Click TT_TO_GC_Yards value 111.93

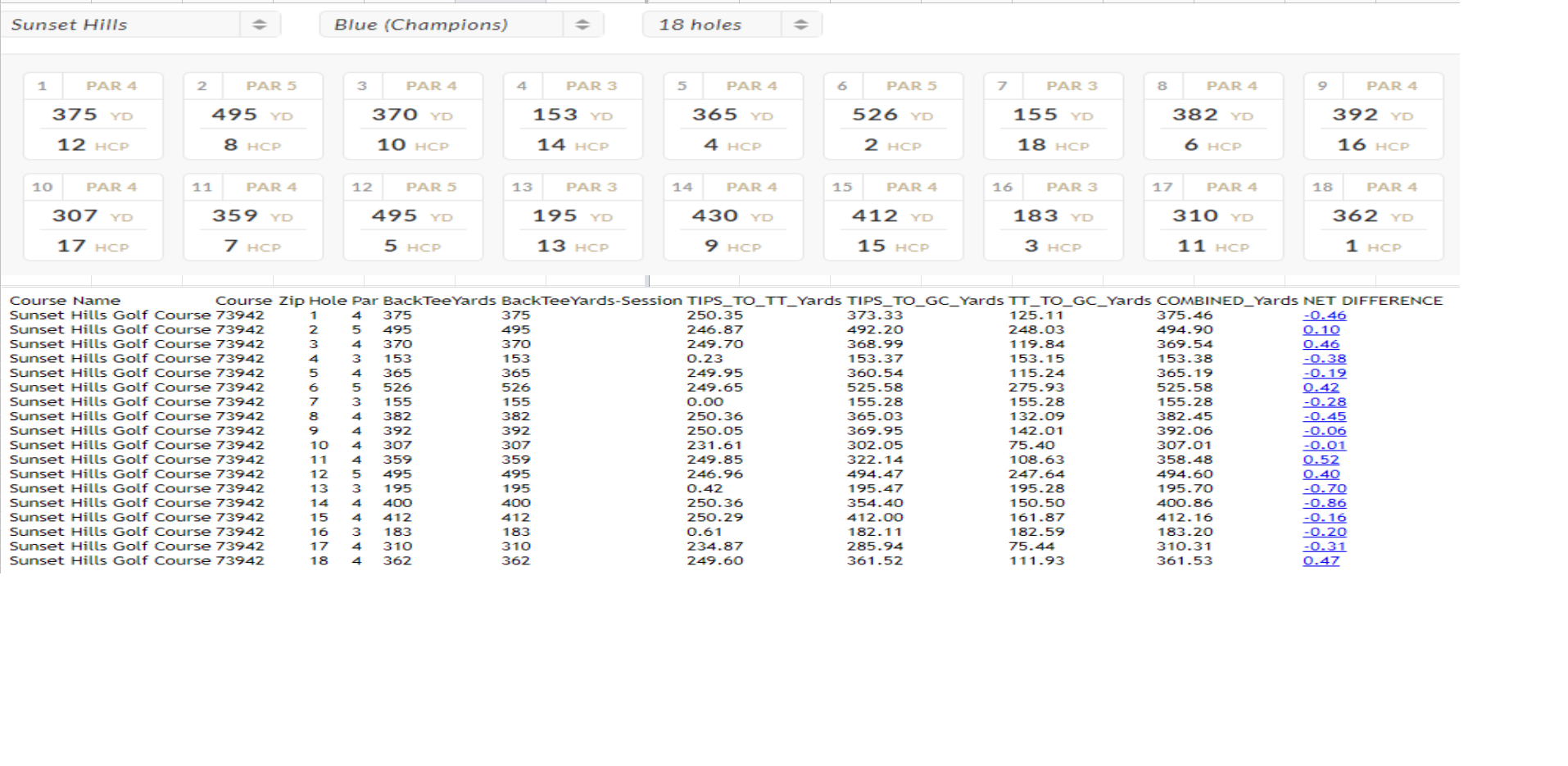1037,561
